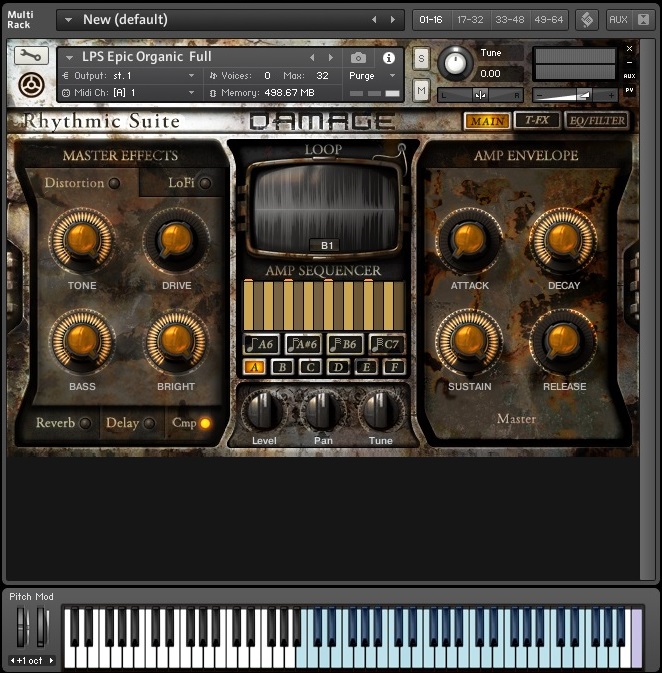Go to previous multi preset arrow
Viewport: 662px width, 673px height.
coord(374,20)
